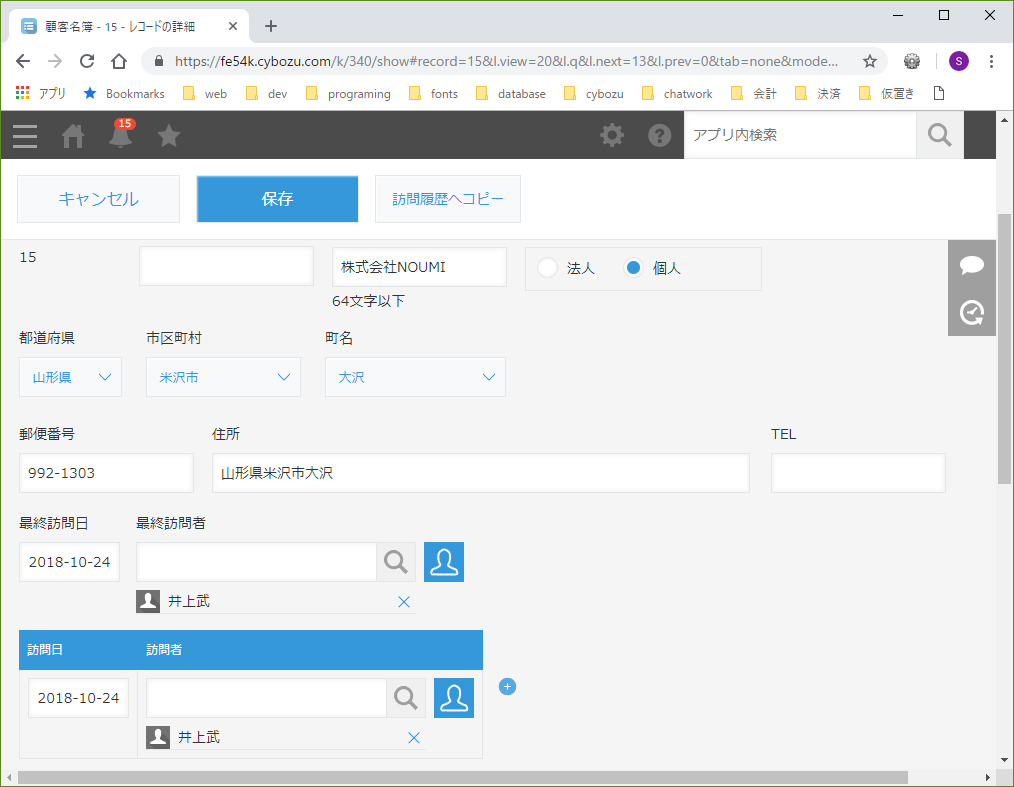Open user picker for 最終訪問者
This screenshot has width=1014, height=787.
point(444,562)
